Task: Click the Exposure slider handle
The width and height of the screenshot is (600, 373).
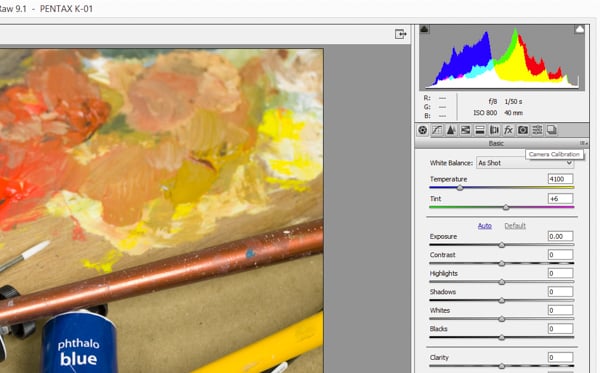Action: pyautogui.click(x=502, y=245)
